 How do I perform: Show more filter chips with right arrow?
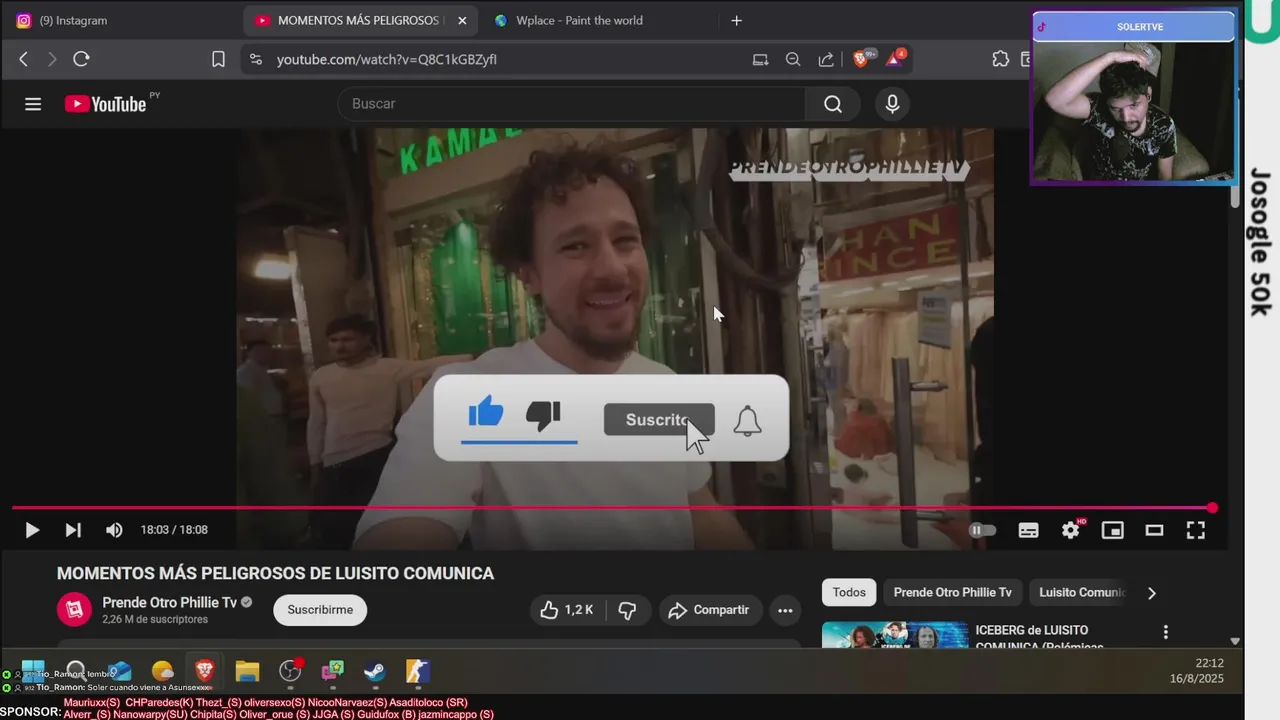tap(1151, 592)
